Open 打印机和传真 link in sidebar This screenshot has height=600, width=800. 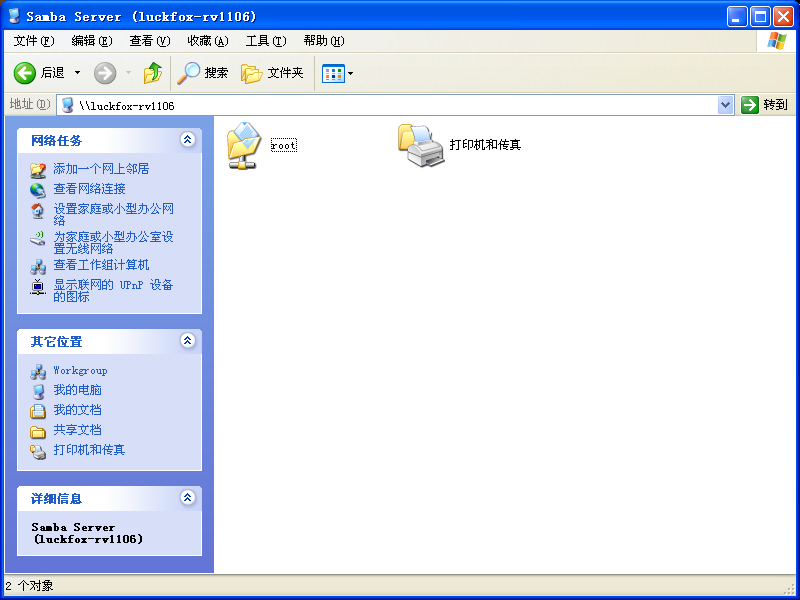[x=89, y=449]
